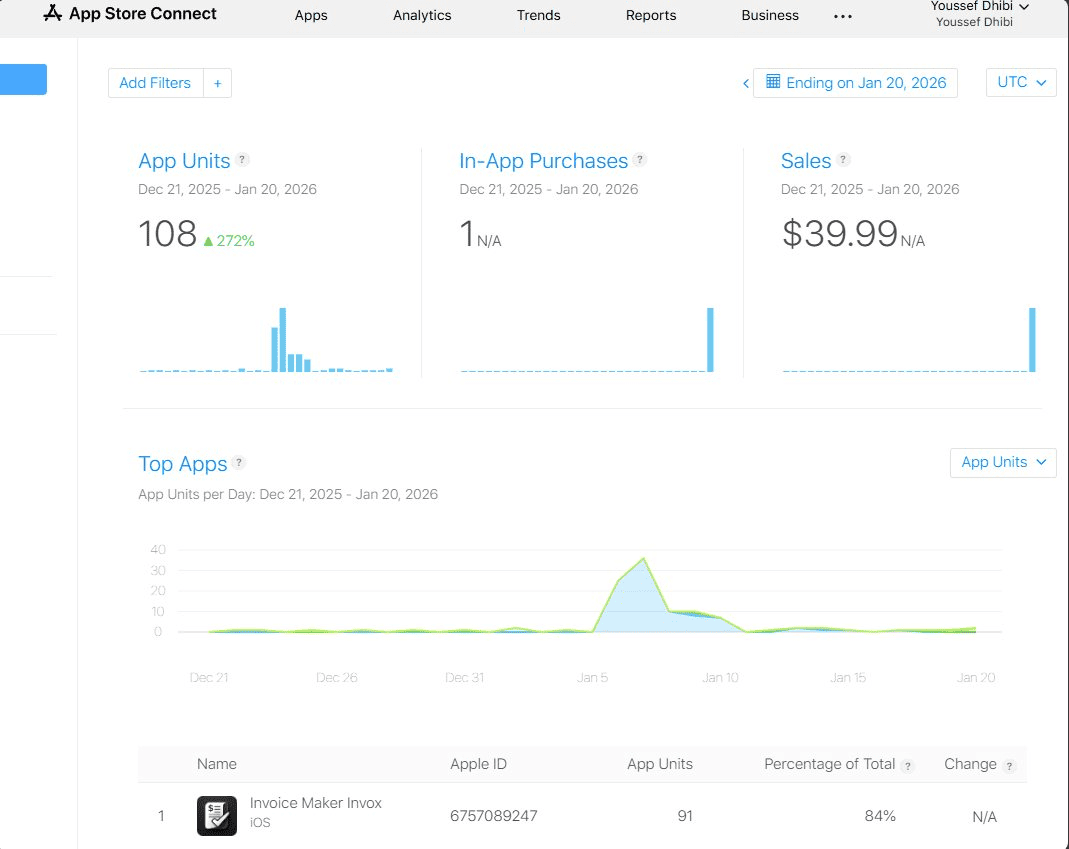Click the Sales help question mark icon
Viewport: 1069px width, 849px height.
845,159
